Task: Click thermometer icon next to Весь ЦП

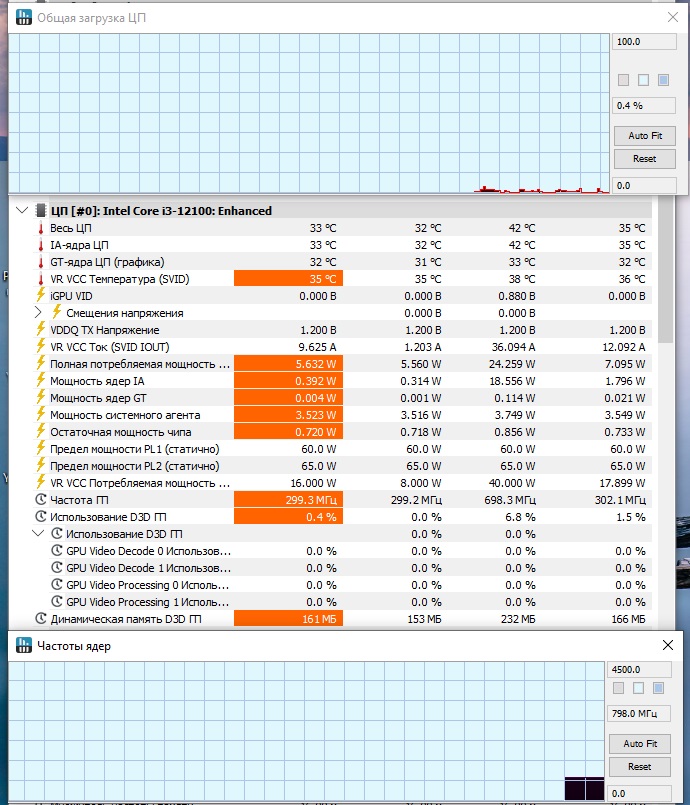Action: pyautogui.click(x=41, y=228)
